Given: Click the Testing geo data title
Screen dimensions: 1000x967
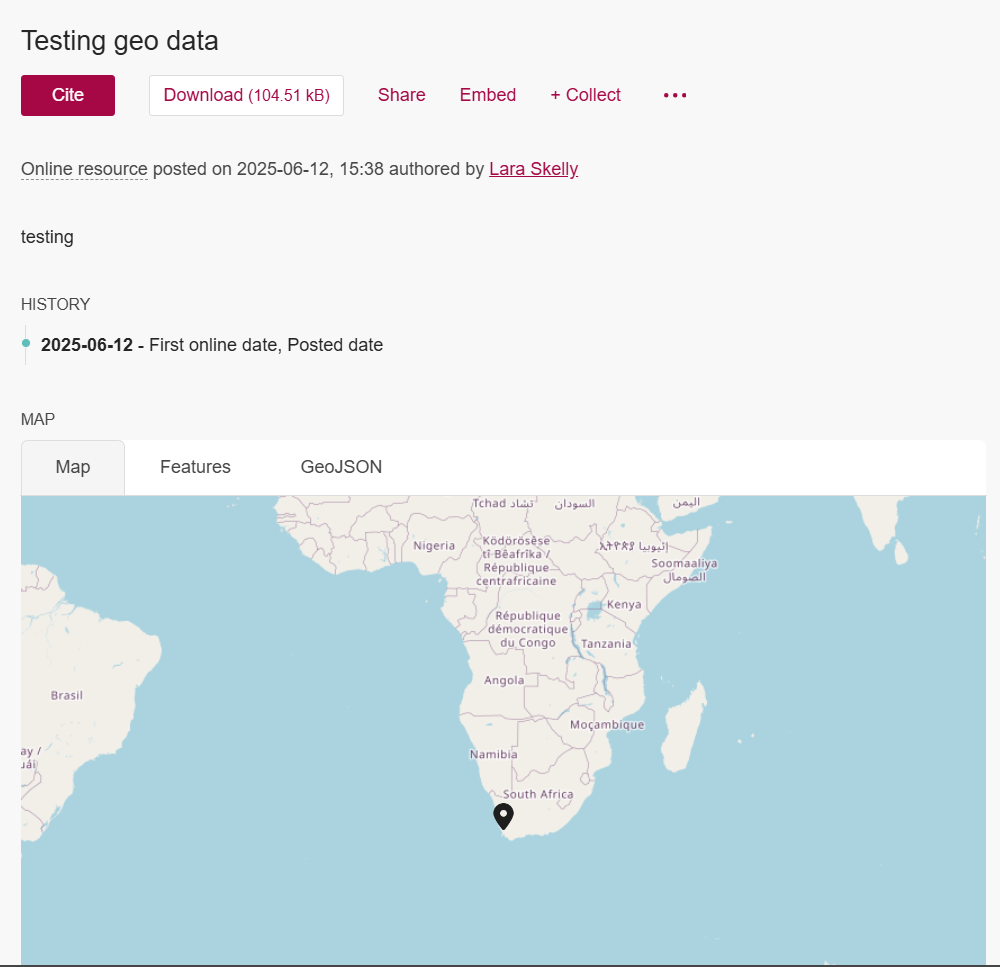Looking at the screenshot, I should 120,41.
